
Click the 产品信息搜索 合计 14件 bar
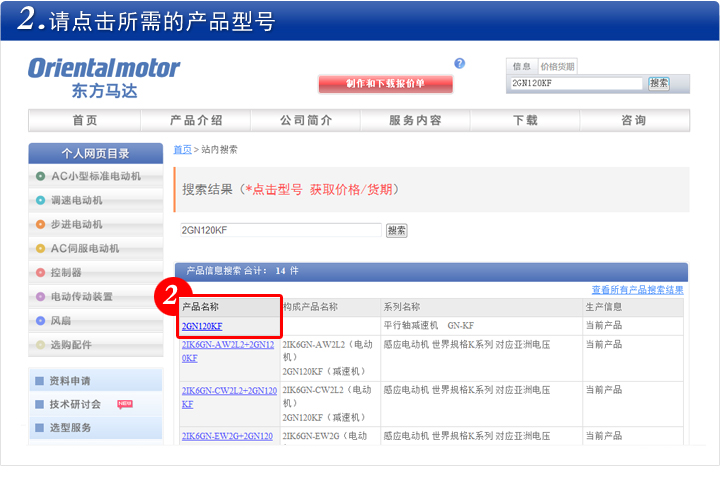pos(431,271)
